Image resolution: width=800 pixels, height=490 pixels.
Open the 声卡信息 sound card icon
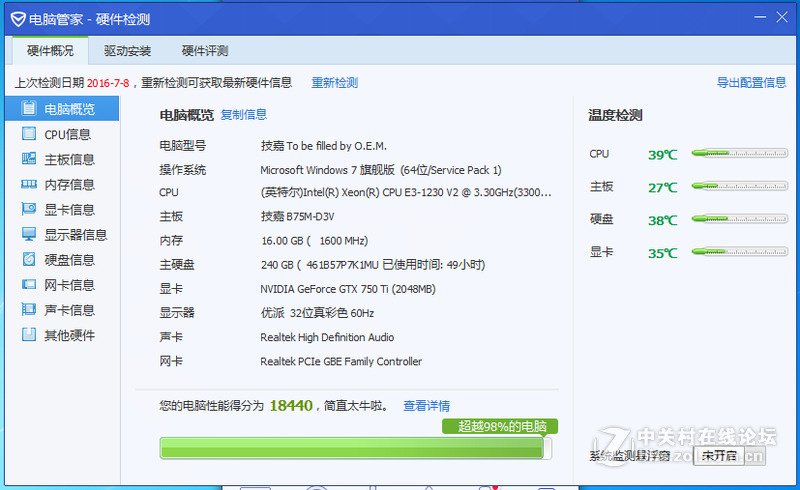[29, 309]
